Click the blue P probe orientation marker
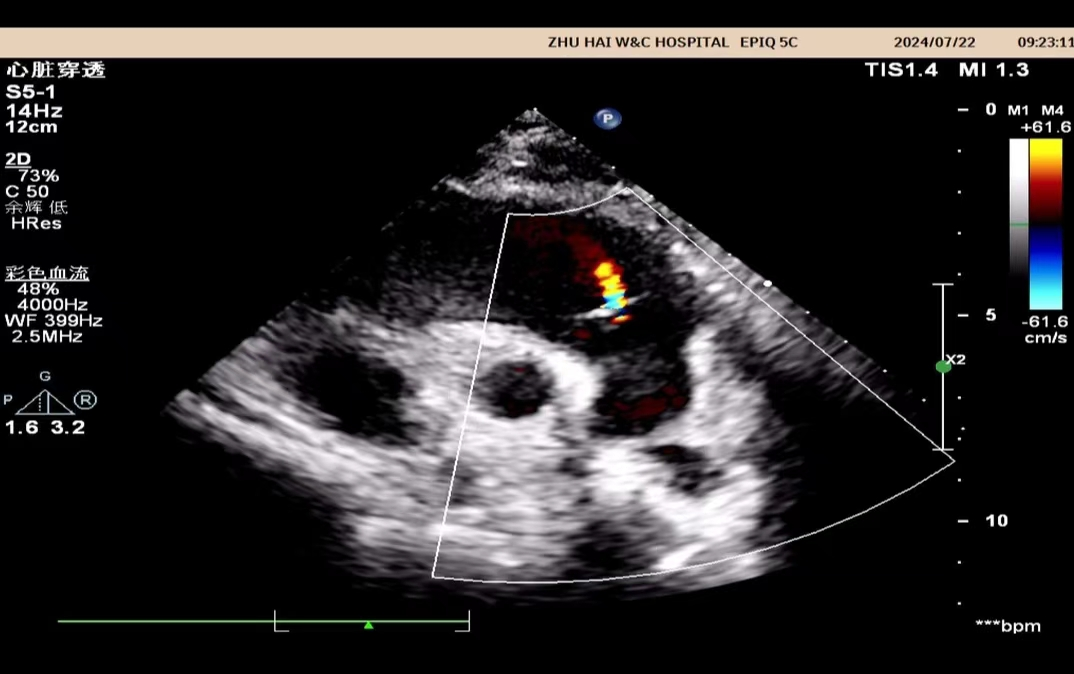The image size is (1074, 674). [x=607, y=119]
